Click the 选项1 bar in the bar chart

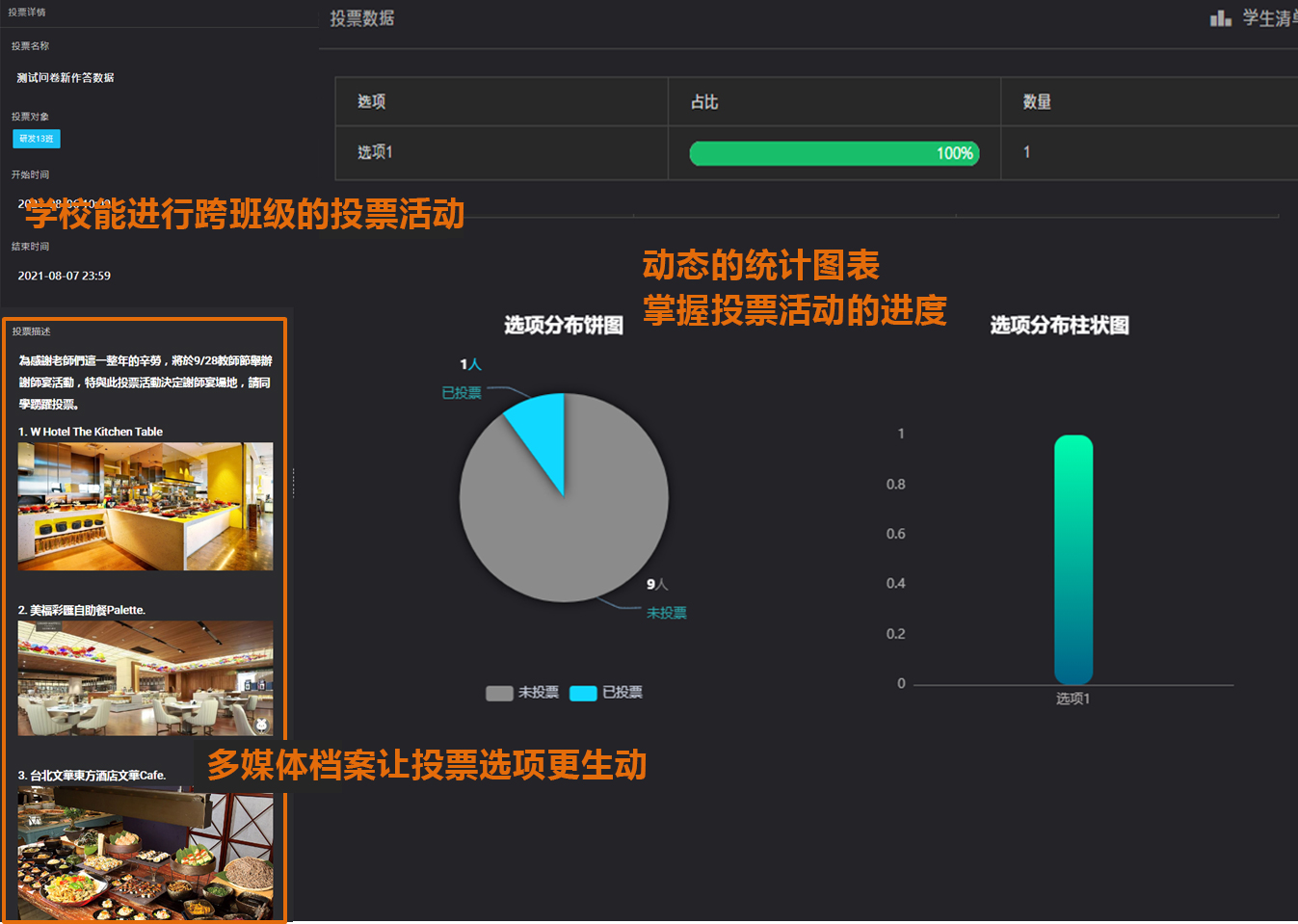tap(1073, 559)
